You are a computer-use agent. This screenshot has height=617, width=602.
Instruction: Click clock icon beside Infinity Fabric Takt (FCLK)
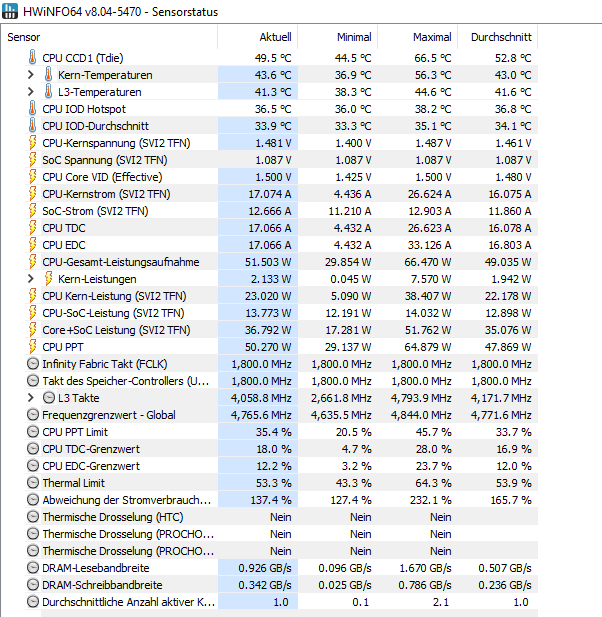click(x=33, y=364)
